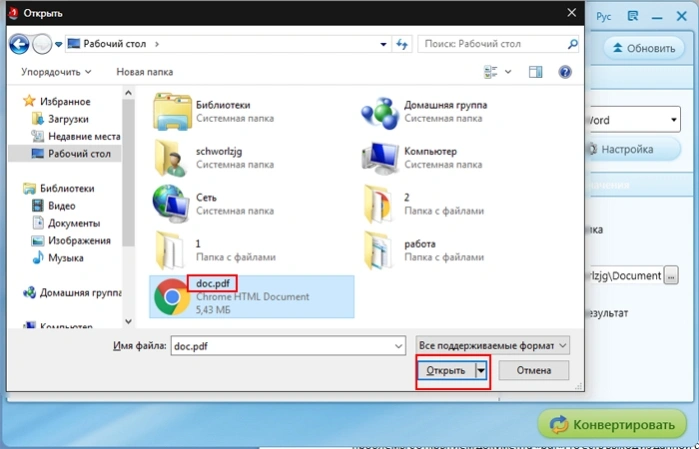This screenshot has height=449, width=699.
Task: Open the help question mark icon
Action: pos(565,72)
